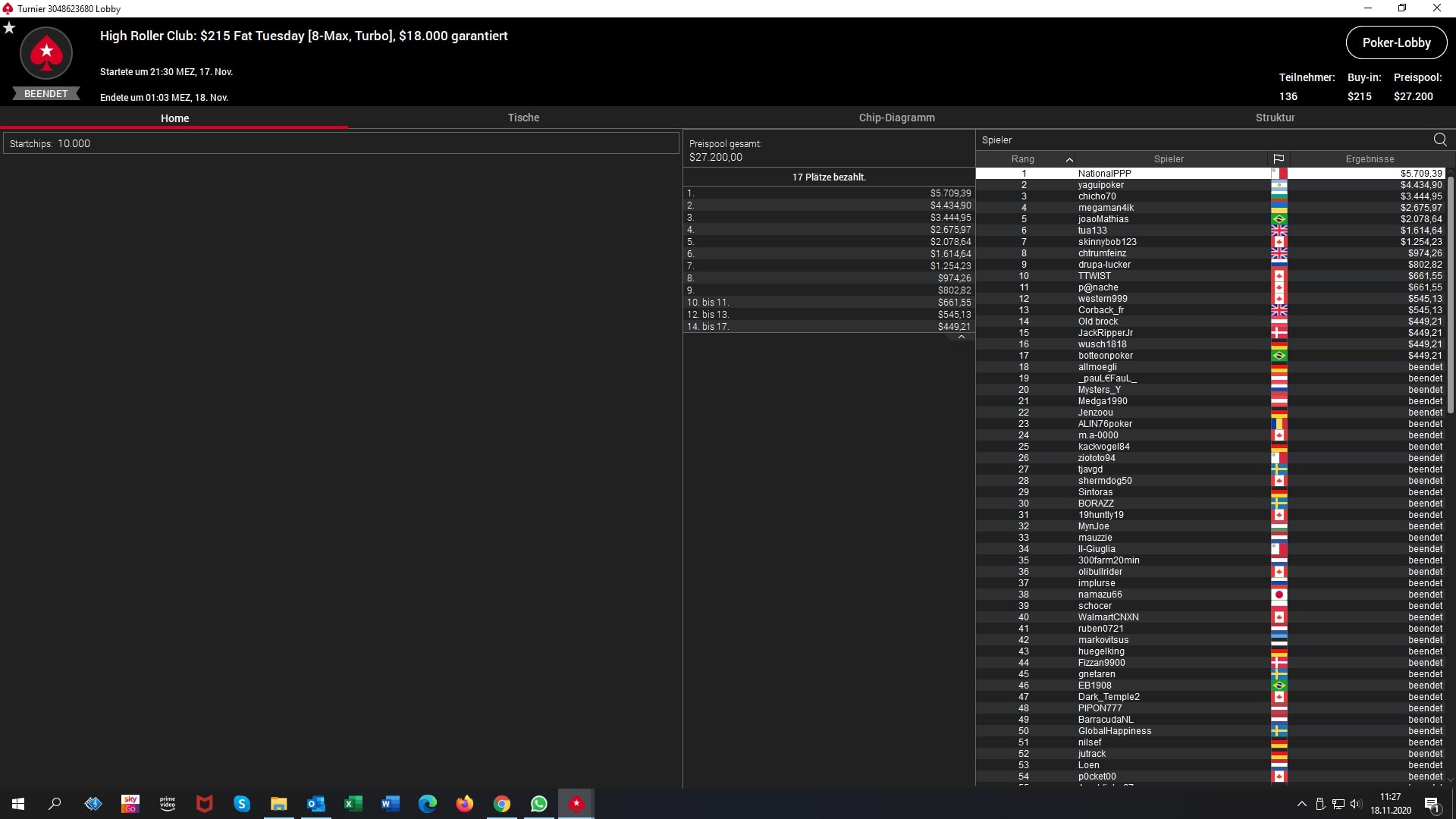Screen dimensions: 1456x819
Task: Click payout row 10. bis 11.
Action: (x=829, y=303)
